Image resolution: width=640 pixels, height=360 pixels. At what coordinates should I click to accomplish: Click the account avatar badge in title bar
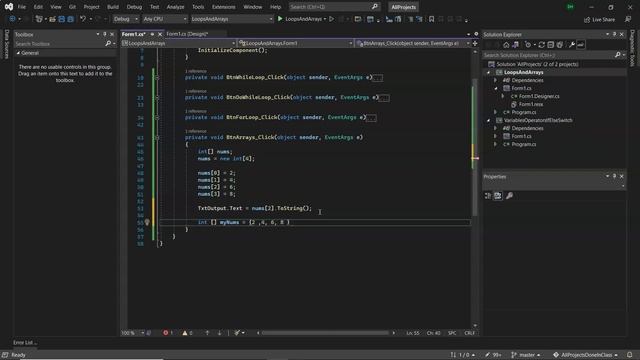[x=570, y=7]
